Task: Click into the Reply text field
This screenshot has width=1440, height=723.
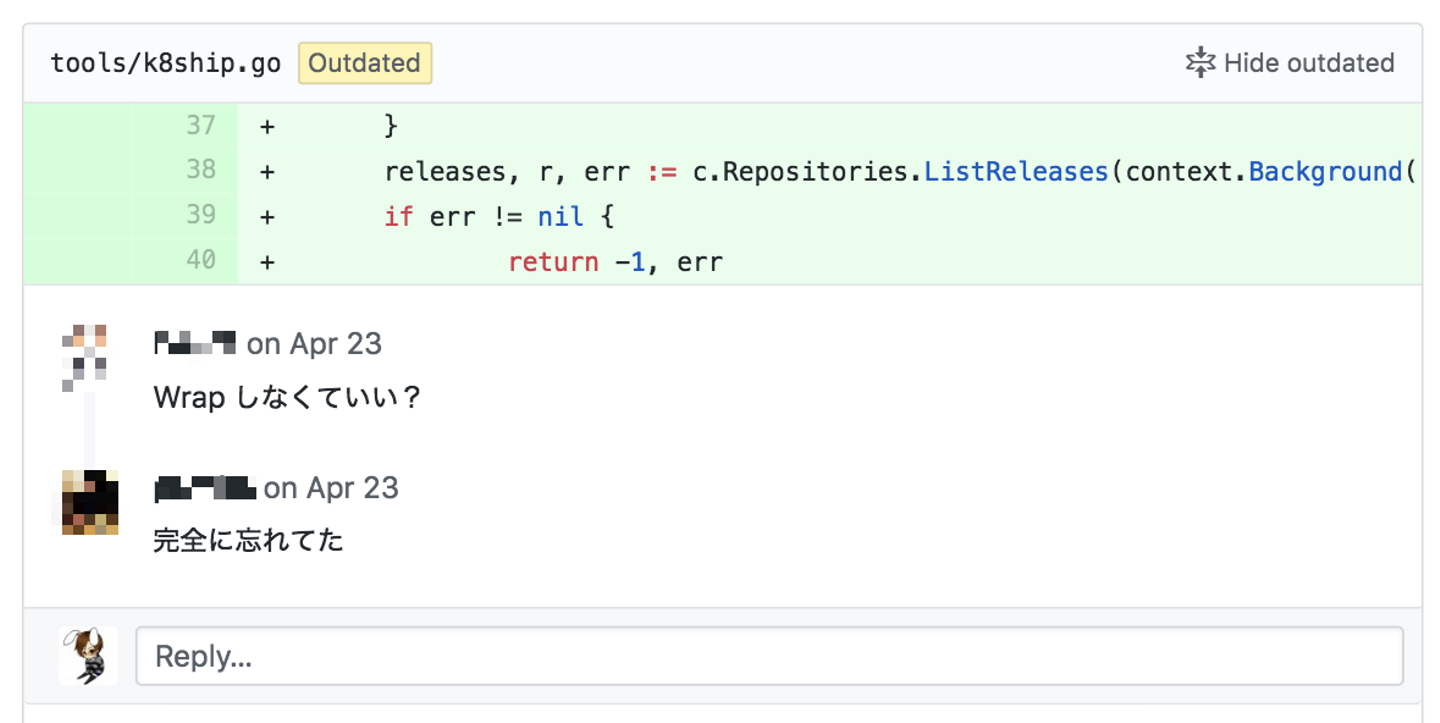Action: (x=768, y=656)
